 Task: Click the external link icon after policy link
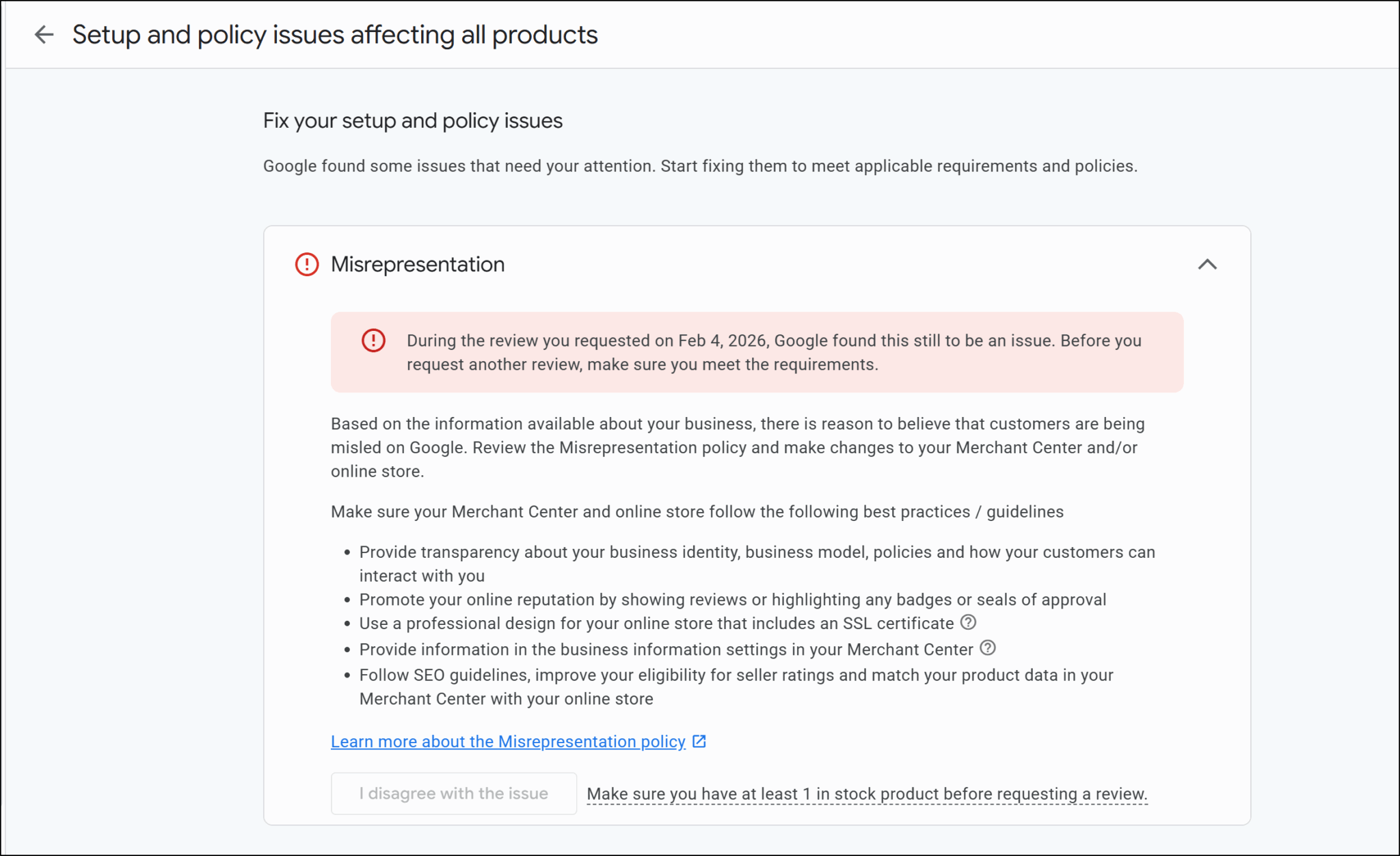pyautogui.click(x=699, y=742)
